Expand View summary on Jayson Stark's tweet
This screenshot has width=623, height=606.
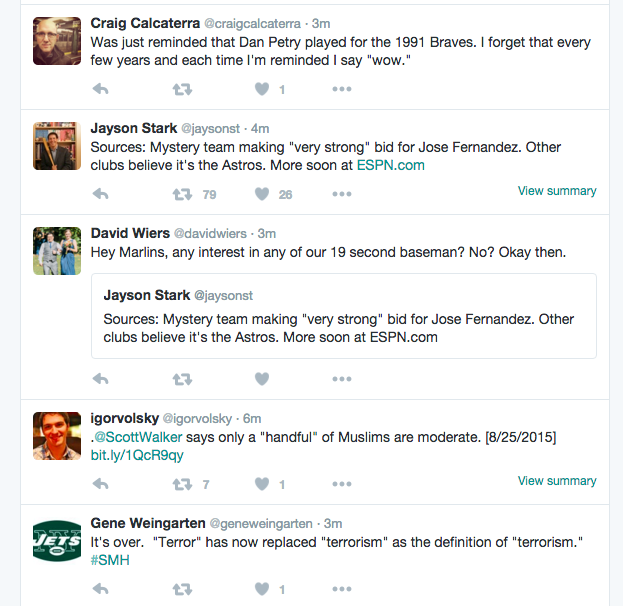[556, 191]
